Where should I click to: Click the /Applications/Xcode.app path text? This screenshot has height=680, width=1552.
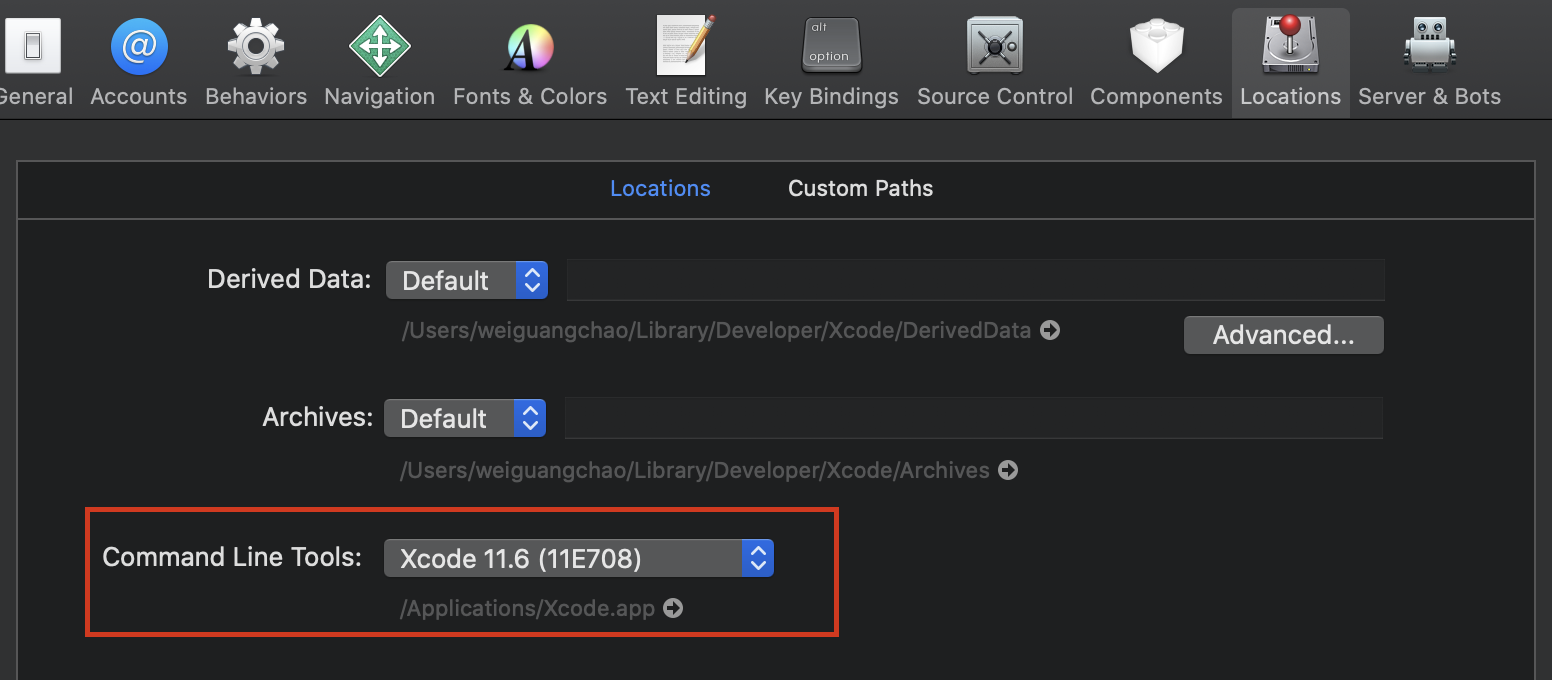pyautogui.click(x=527, y=608)
